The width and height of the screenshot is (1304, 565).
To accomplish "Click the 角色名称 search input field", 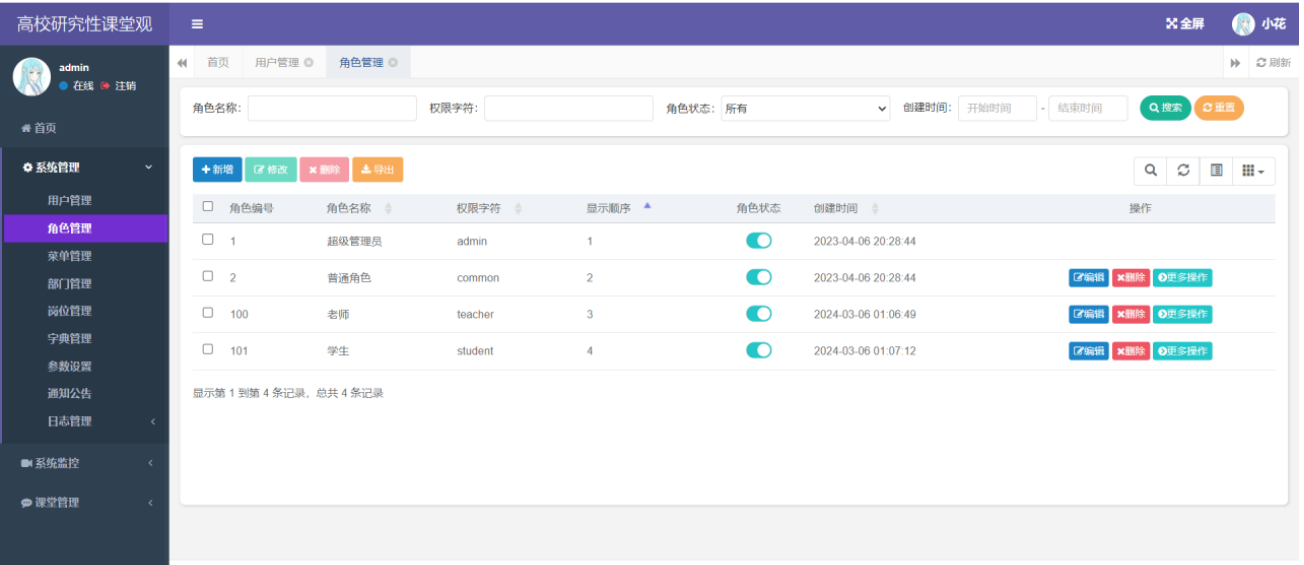I will pyautogui.click(x=332, y=108).
